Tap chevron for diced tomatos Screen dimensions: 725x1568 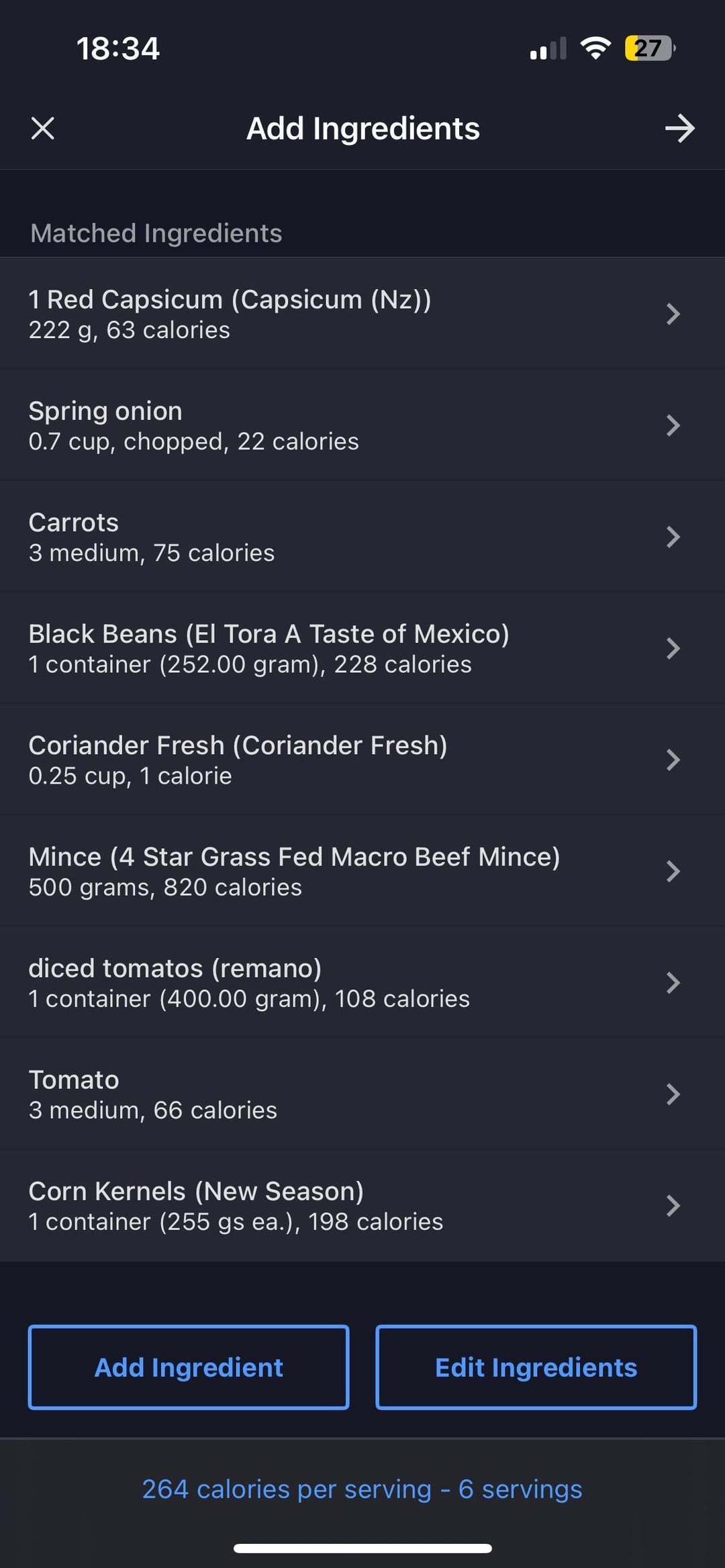point(673,982)
